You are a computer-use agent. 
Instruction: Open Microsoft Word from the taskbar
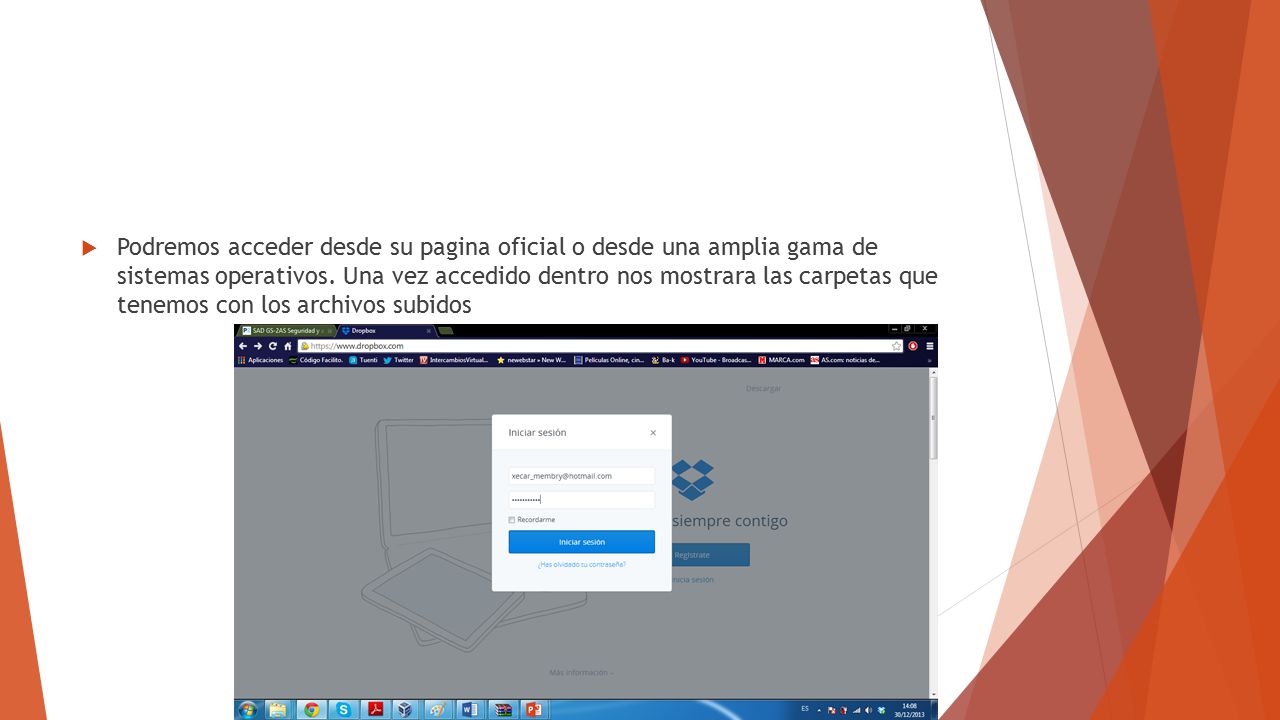tap(469, 709)
